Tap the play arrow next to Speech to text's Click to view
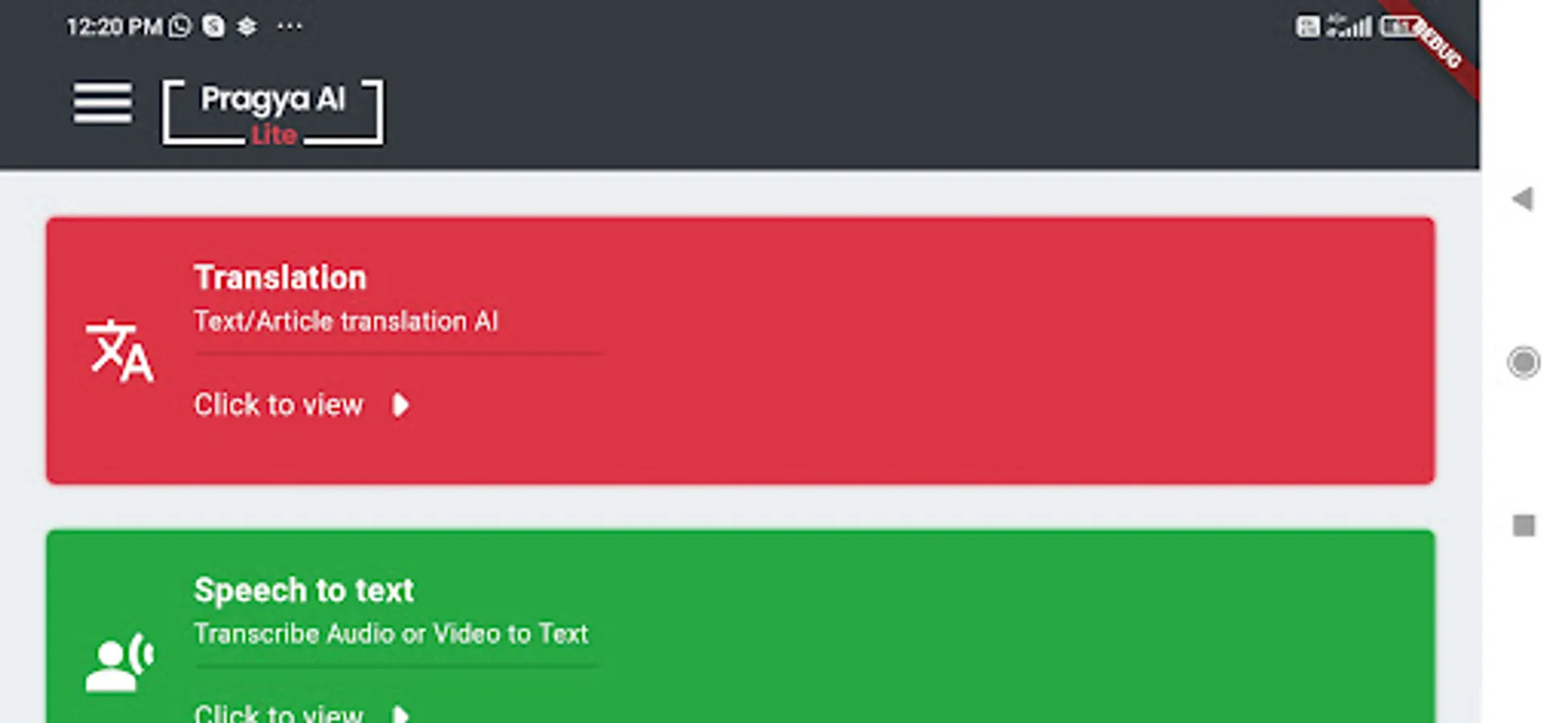 (402, 713)
